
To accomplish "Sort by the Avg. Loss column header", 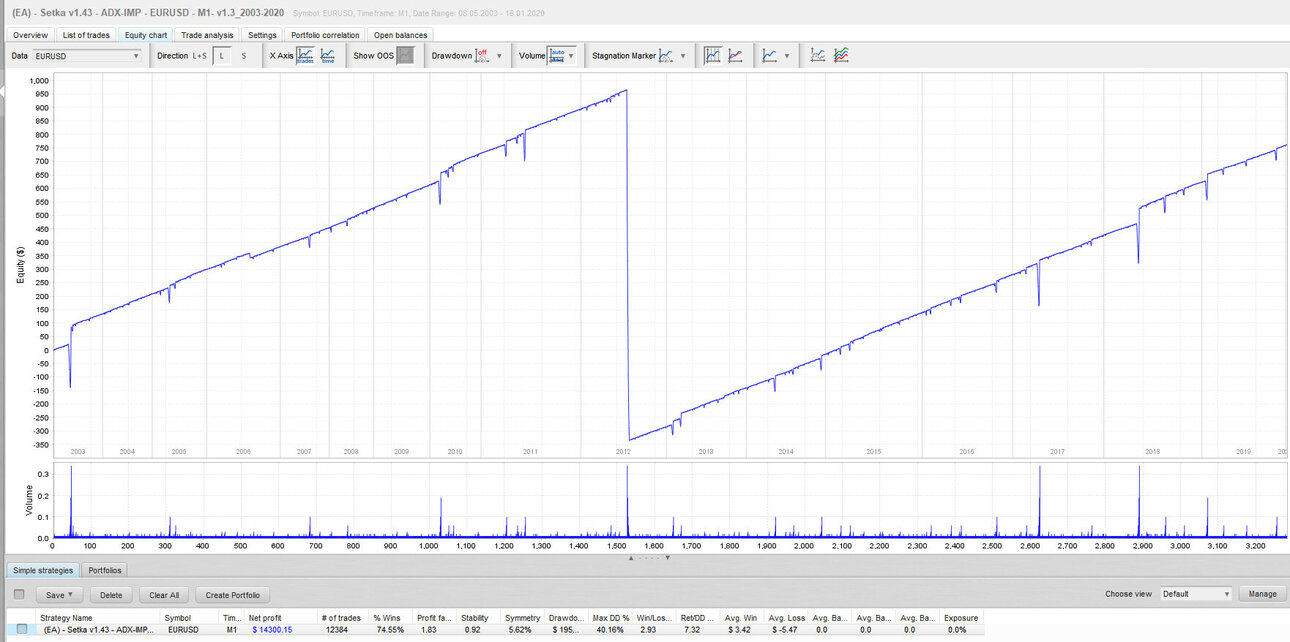I will (x=787, y=618).
